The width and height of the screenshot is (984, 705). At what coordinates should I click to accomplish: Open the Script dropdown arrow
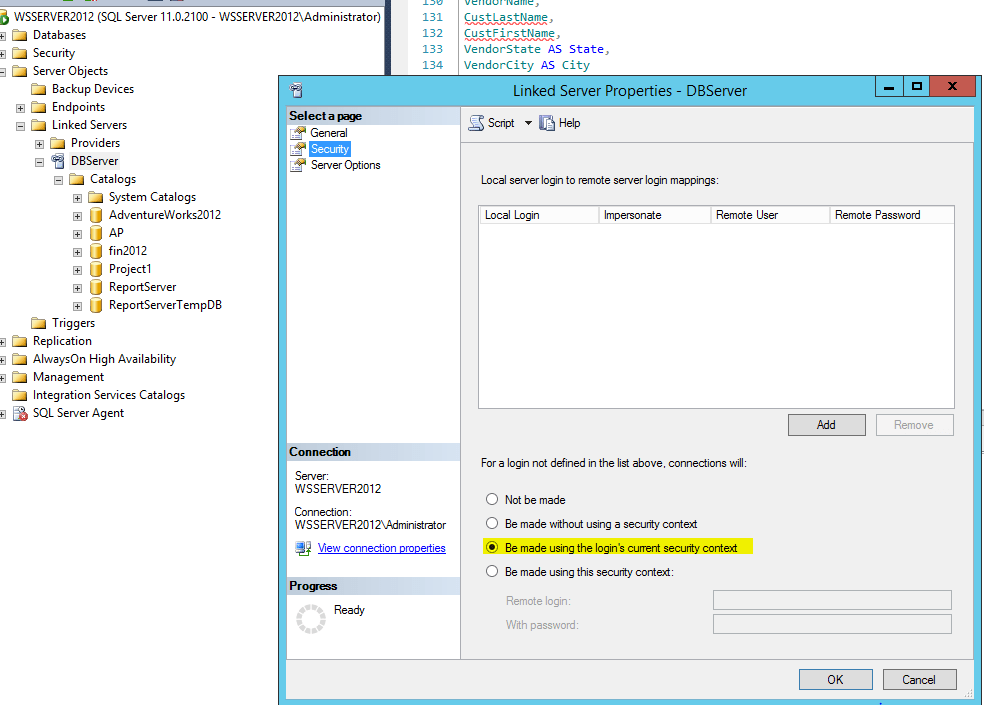coord(528,122)
